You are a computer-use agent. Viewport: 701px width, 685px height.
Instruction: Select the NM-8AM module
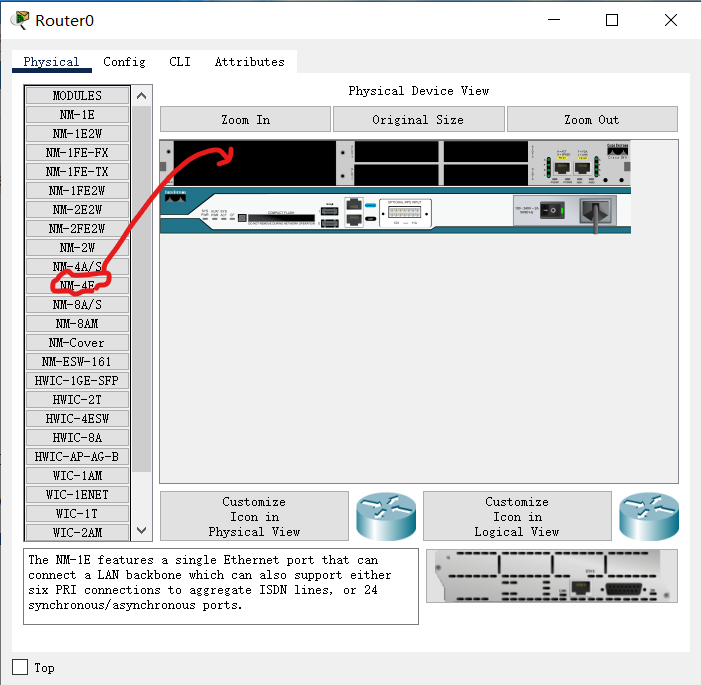[77, 324]
